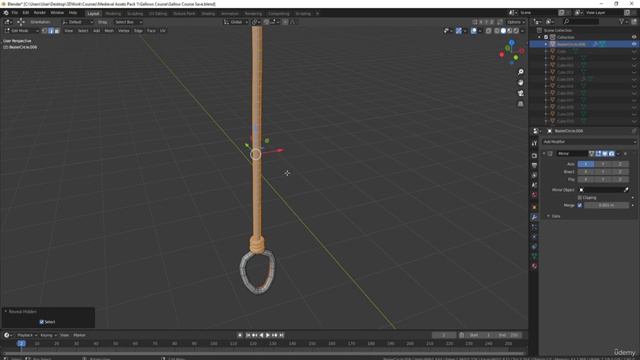Switch perspective/orthographic grid icon in the viewport
Screen dimensions: 640x360
[x=520, y=104]
